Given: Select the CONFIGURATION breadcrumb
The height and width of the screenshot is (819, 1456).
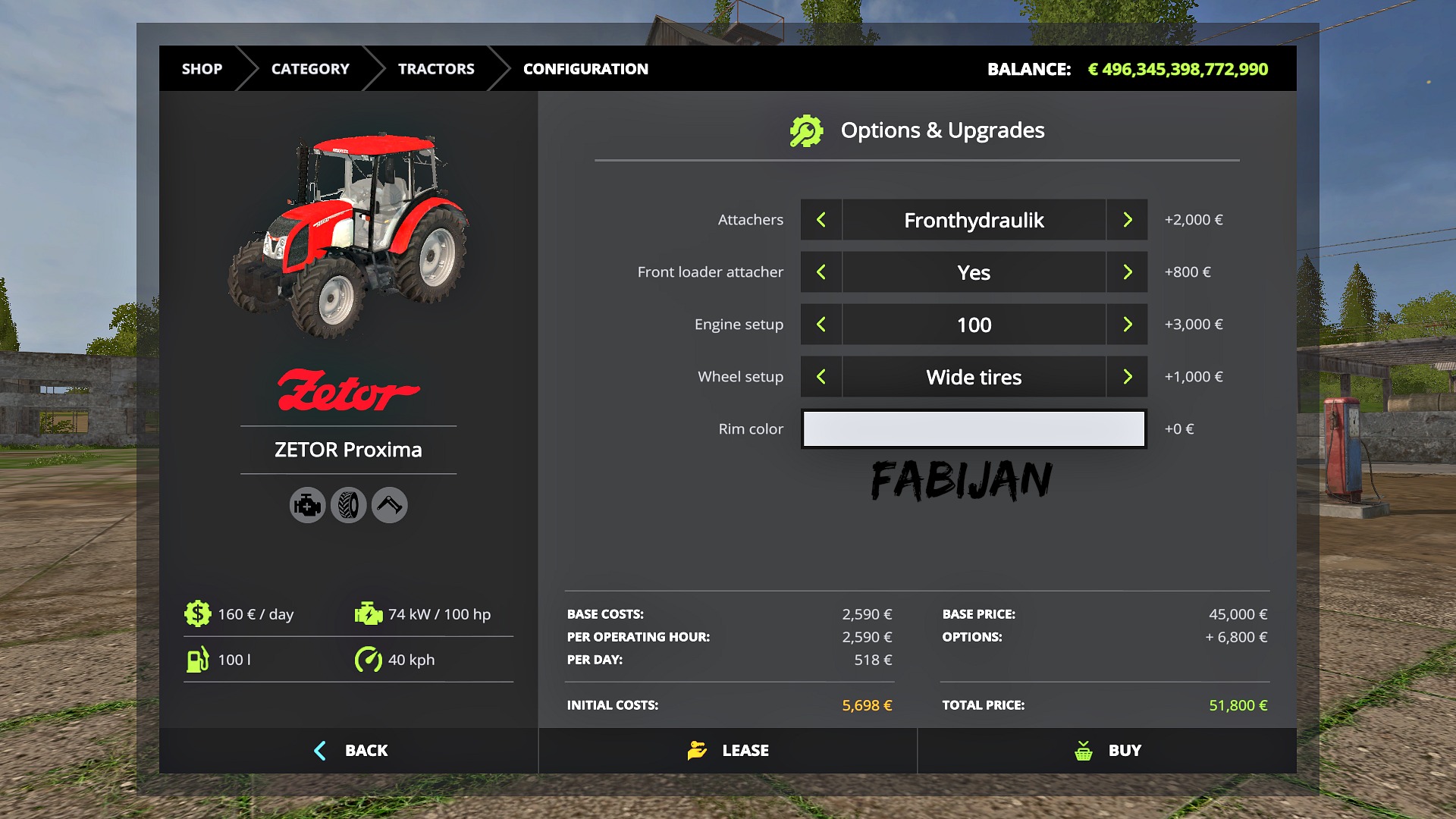Looking at the screenshot, I should pos(585,69).
